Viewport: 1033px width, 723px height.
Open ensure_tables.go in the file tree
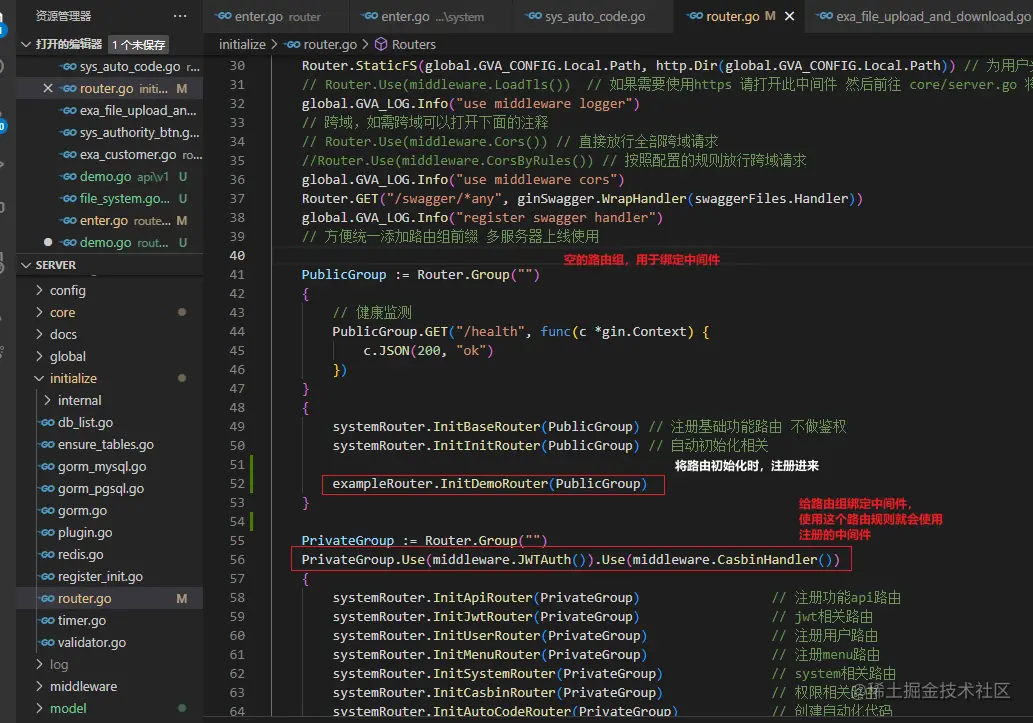(109, 444)
